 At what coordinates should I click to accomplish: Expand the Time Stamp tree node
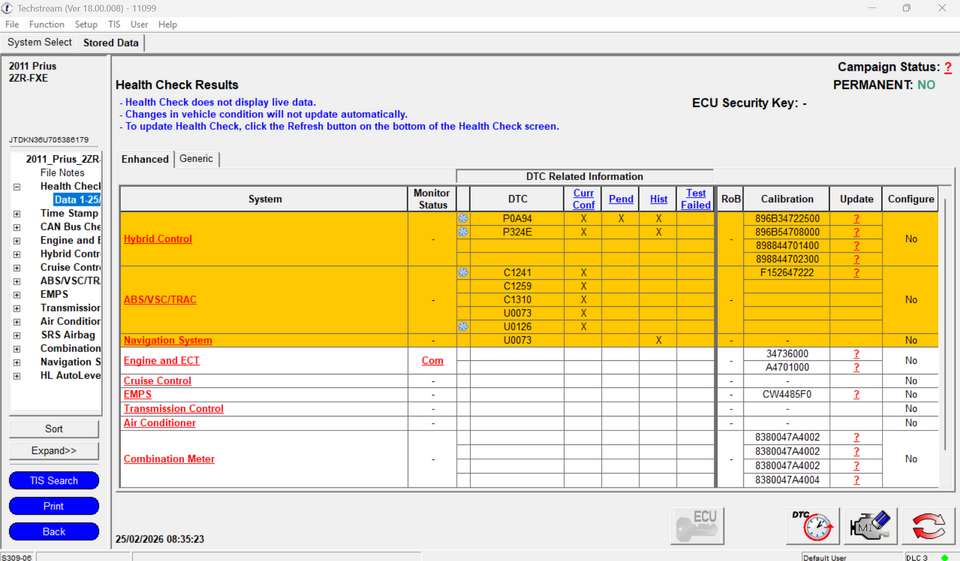point(17,214)
